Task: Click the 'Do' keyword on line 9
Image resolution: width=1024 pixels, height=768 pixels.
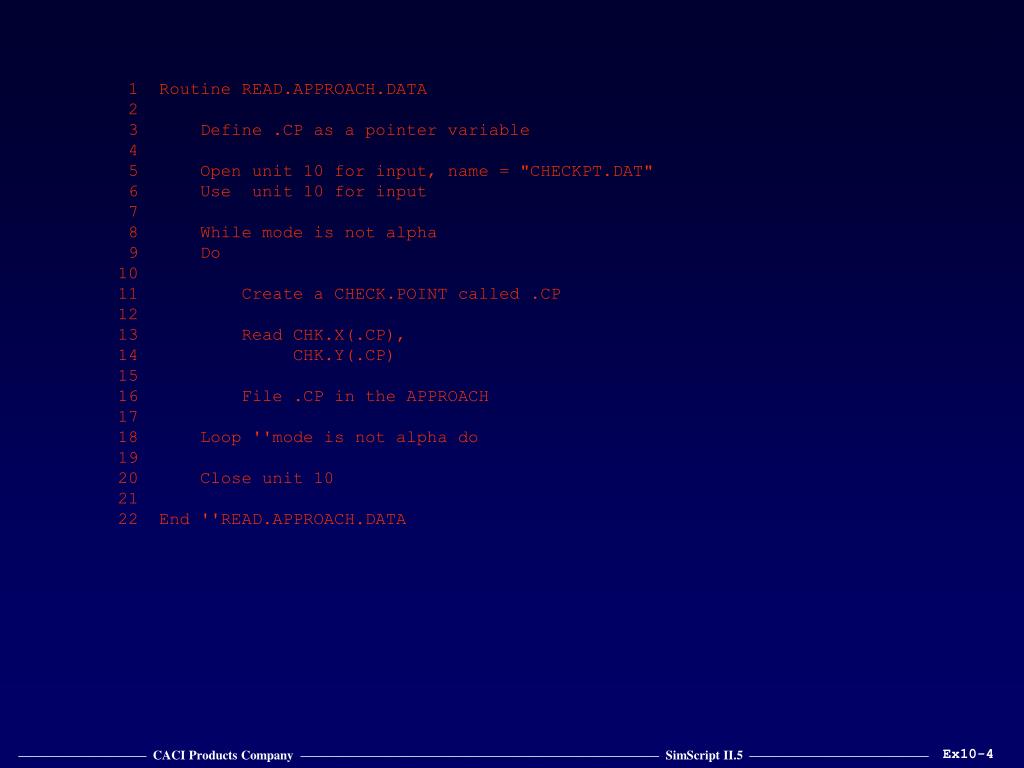Action: [210, 253]
